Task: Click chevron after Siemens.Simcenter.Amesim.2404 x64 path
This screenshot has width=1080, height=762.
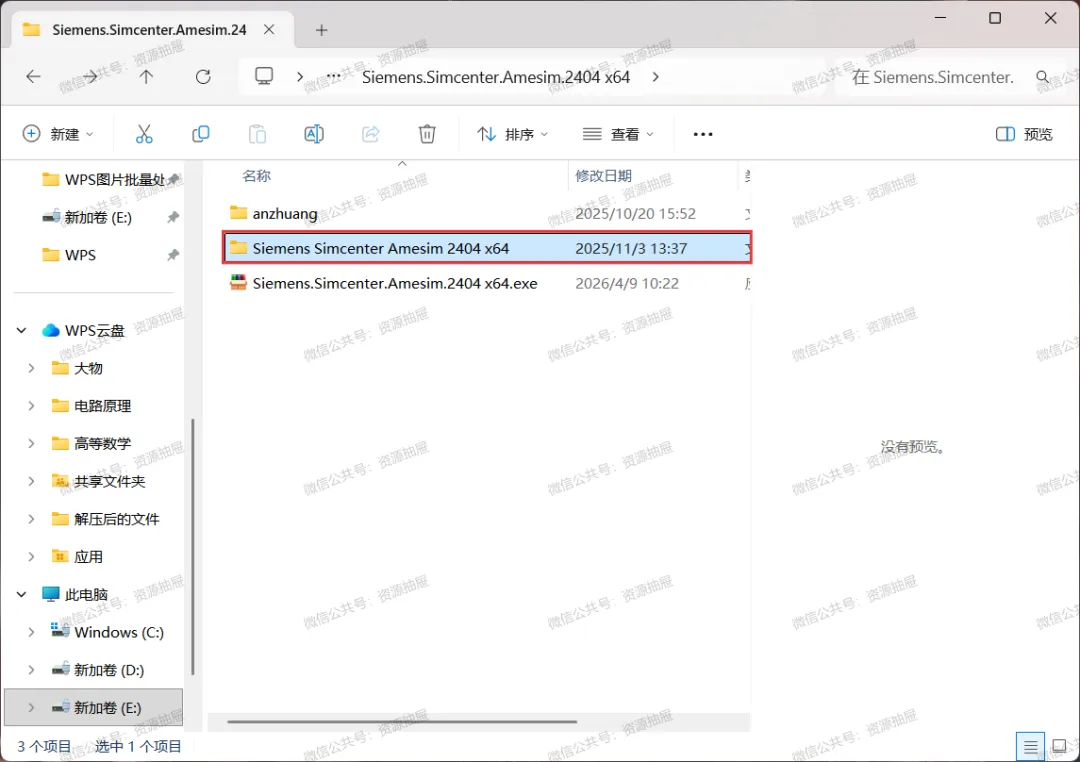Action: pos(655,77)
